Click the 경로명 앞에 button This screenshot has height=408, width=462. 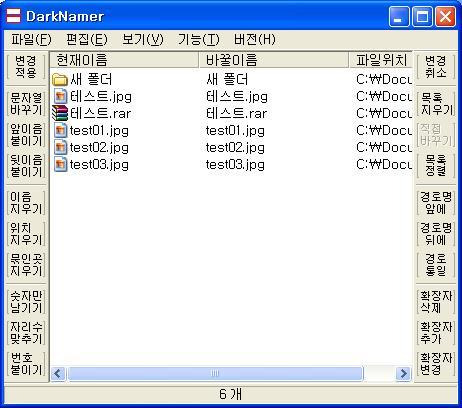tap(436, 203)
